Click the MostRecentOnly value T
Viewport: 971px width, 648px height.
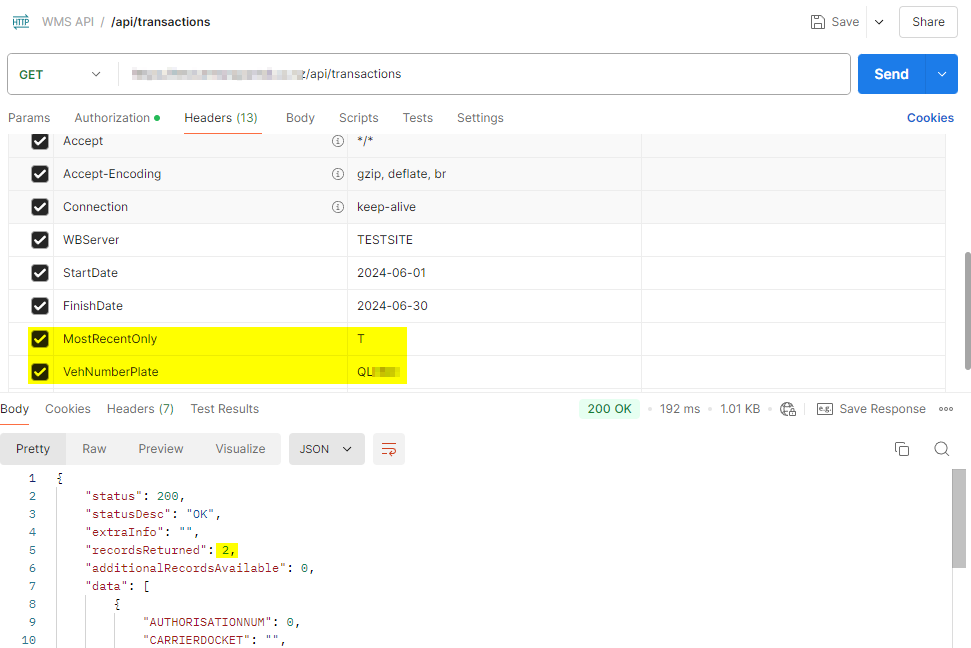[x=361, y=339]
